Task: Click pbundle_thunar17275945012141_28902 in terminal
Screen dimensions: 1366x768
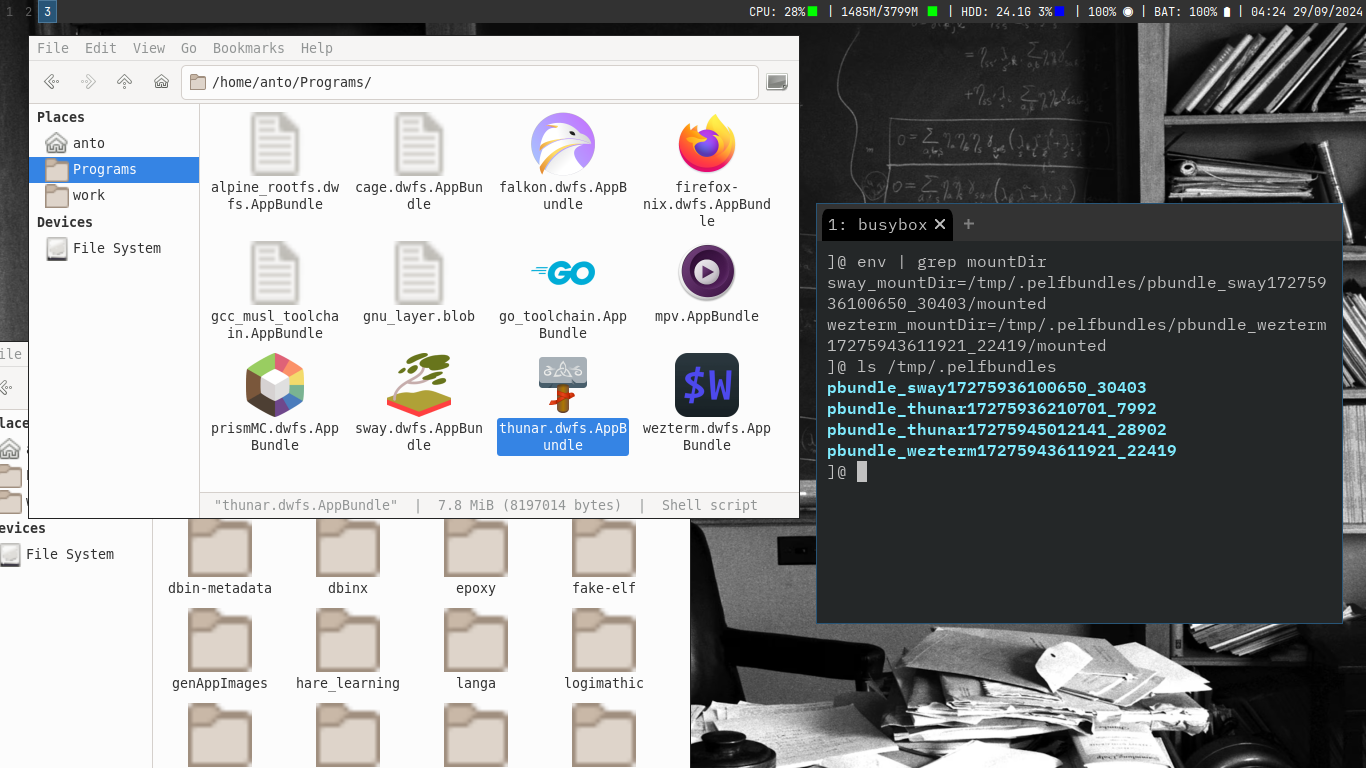Action: [997, 430]
